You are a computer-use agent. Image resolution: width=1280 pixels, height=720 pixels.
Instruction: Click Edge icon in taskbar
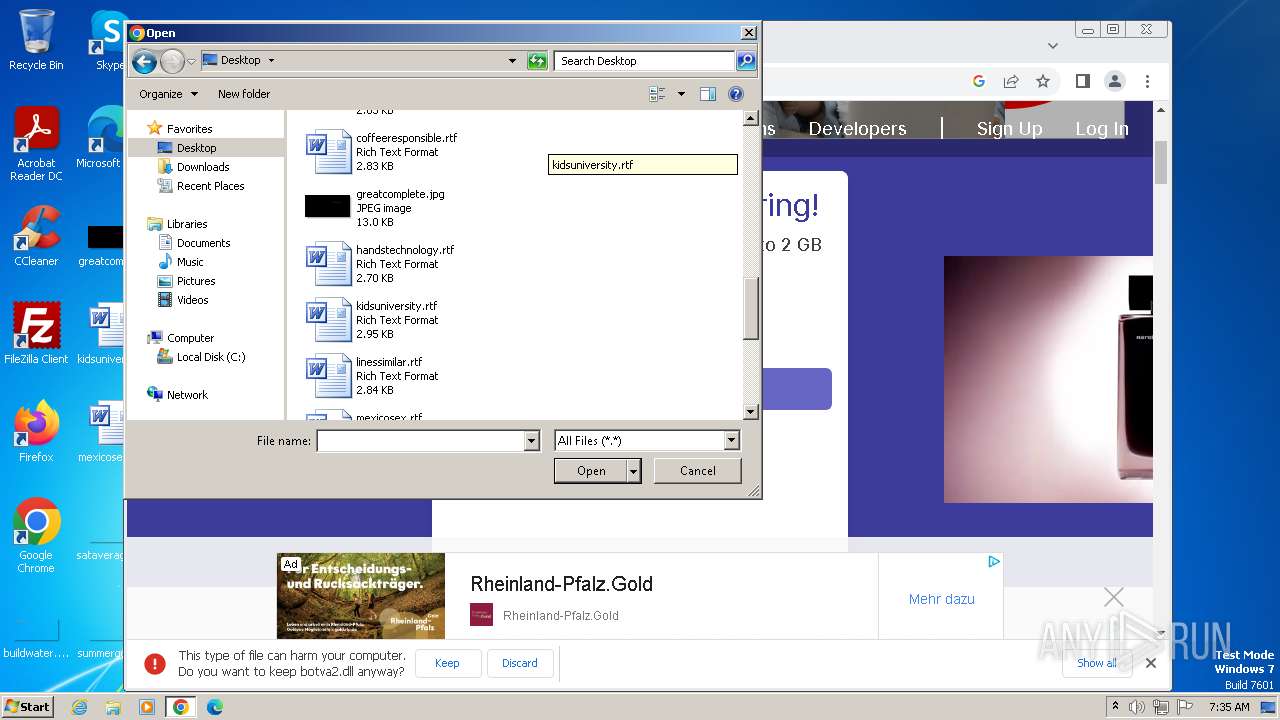pos(214,707)
